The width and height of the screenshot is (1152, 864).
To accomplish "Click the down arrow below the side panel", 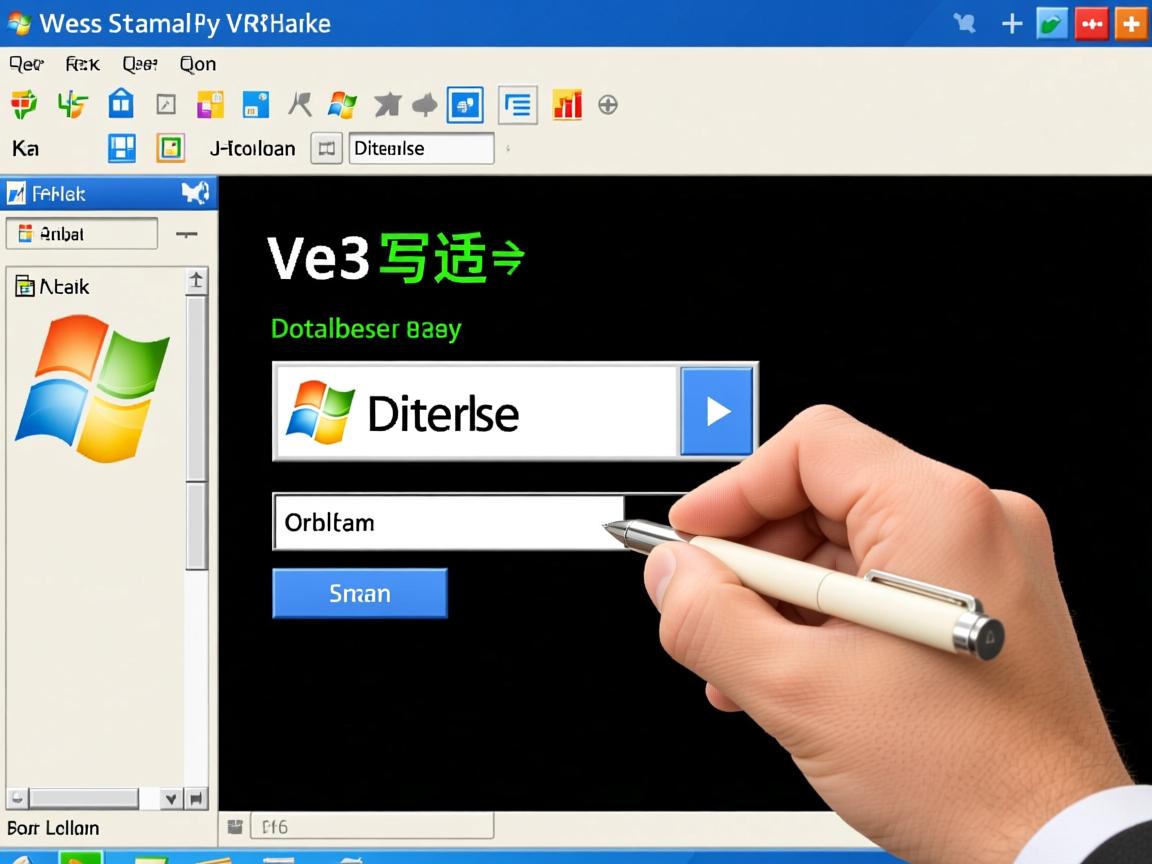I will coord(171,799).
